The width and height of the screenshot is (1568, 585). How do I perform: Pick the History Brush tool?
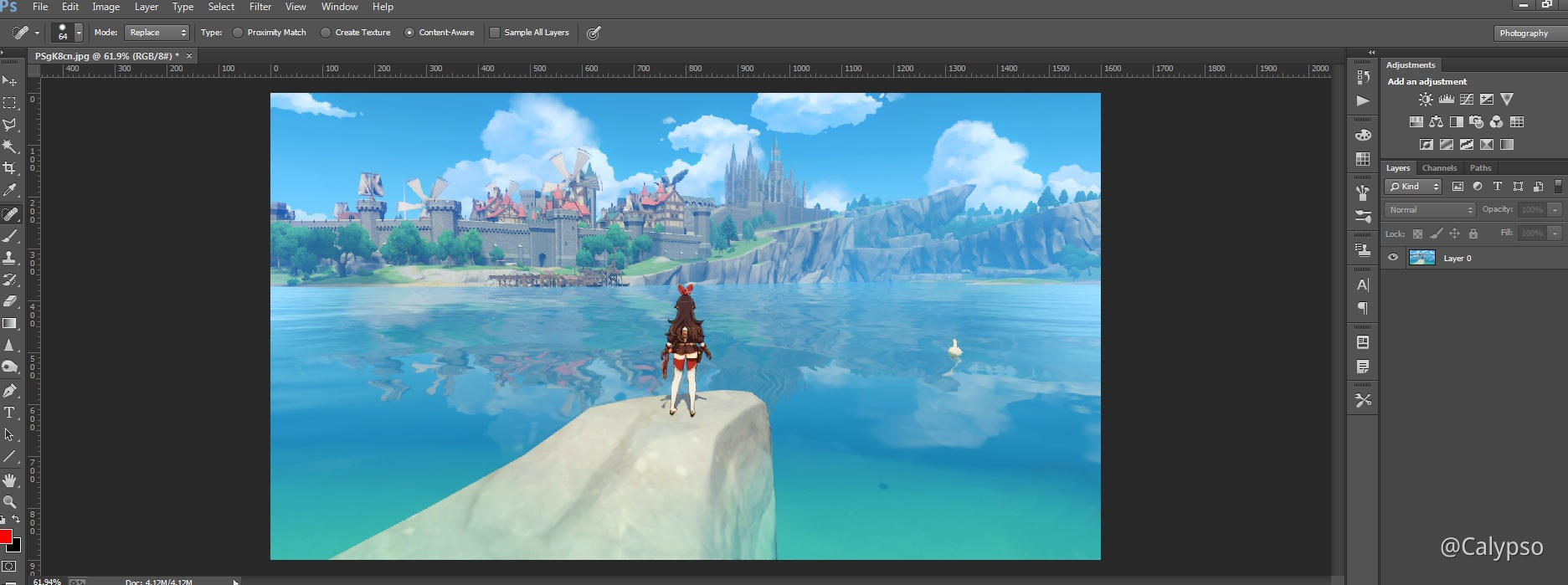tap(9, 280)
